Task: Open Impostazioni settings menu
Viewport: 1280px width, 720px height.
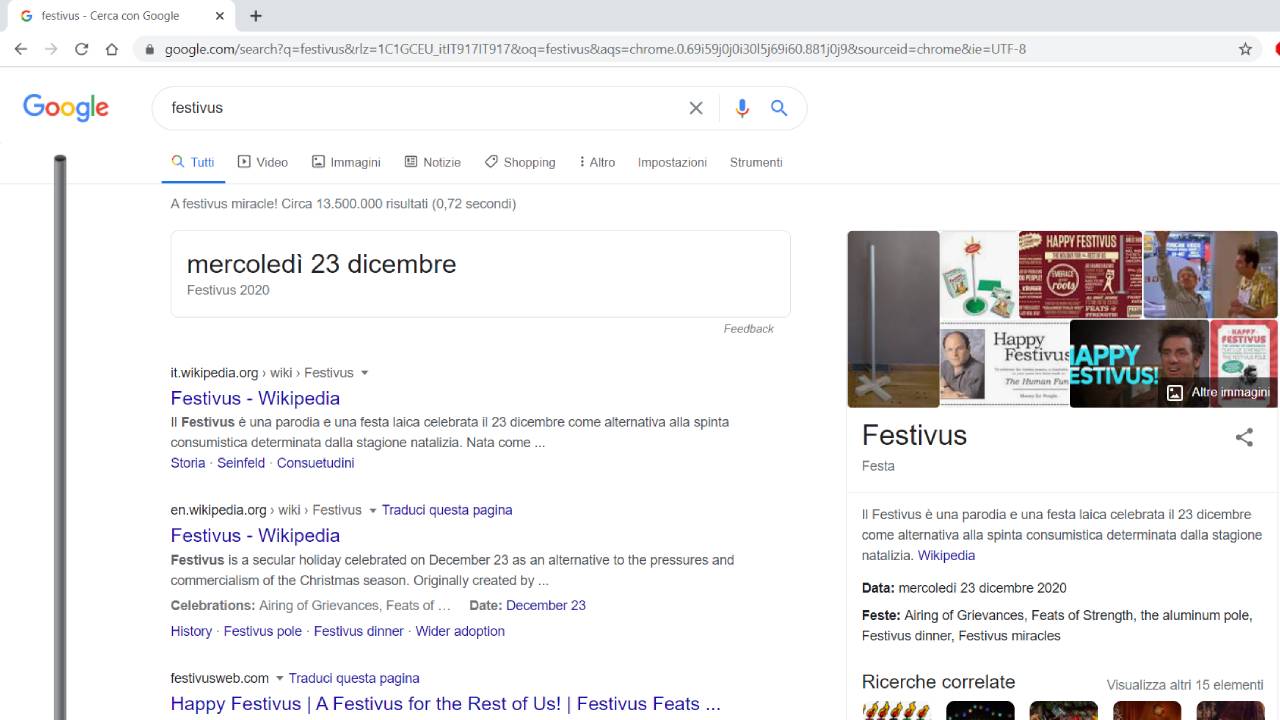Action: click(672, 162)
